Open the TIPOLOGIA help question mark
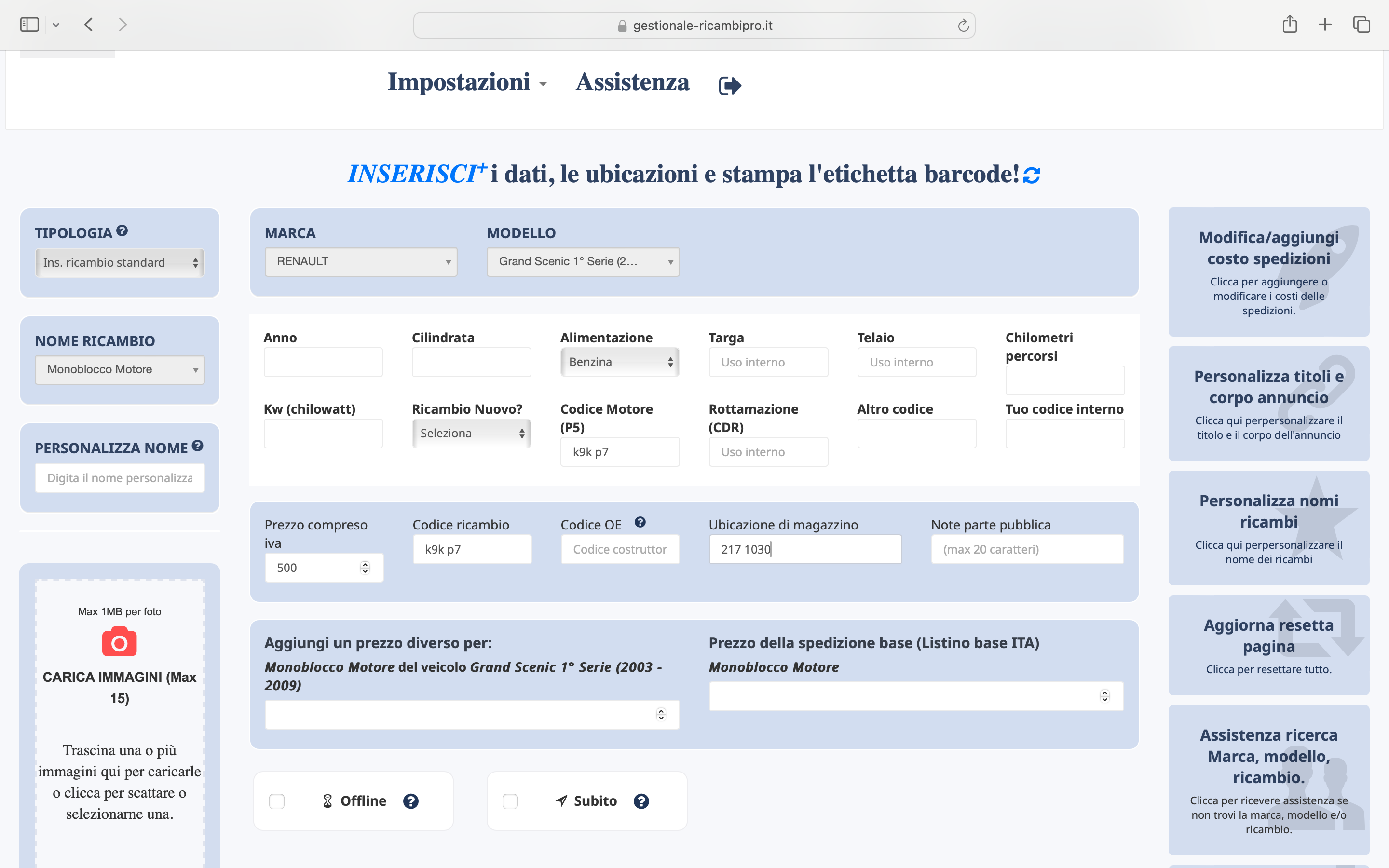Screen dimensions: 1389x868 click(x=122, y=231)
